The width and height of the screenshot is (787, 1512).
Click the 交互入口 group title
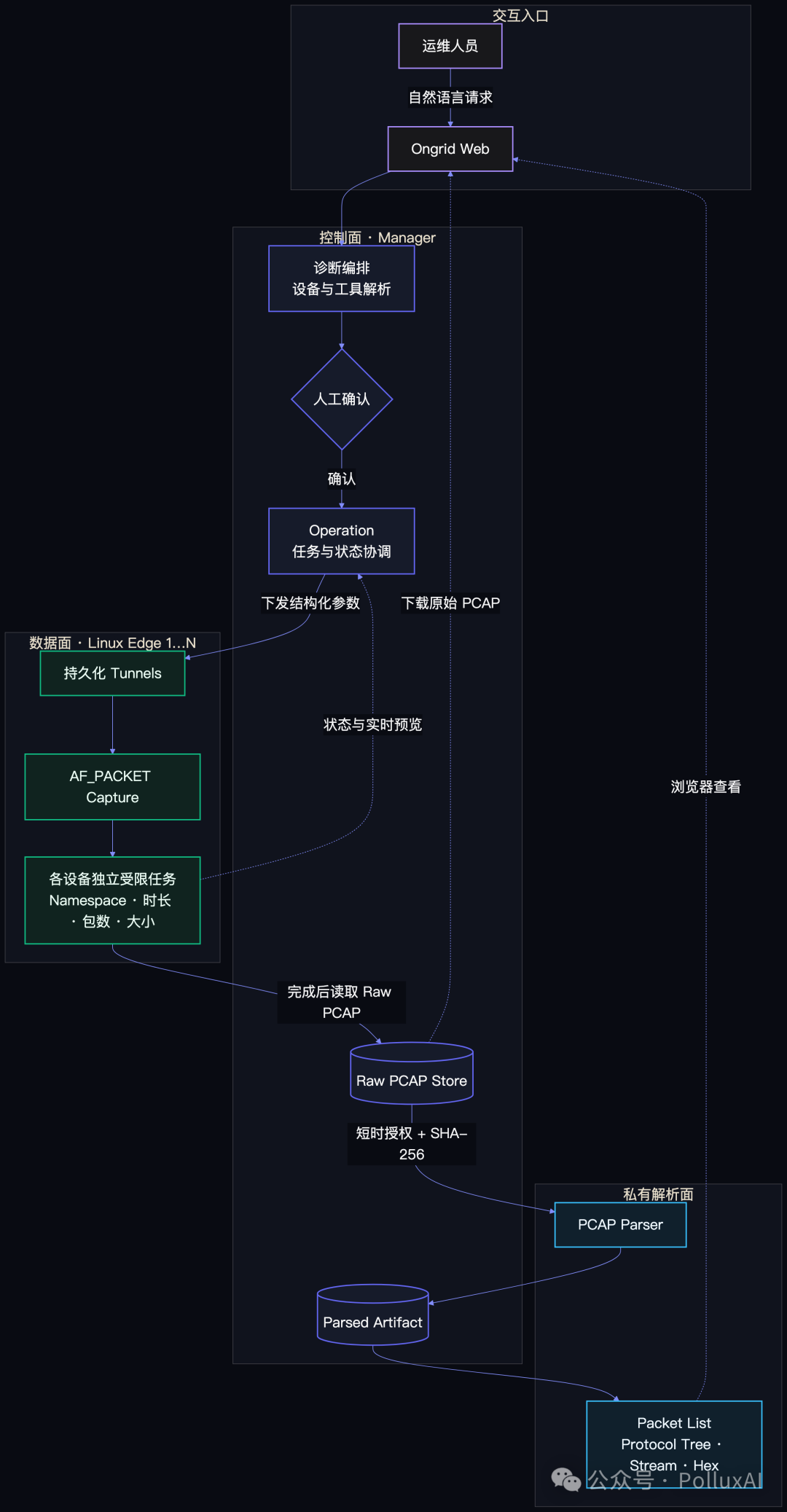click(520, 16)
